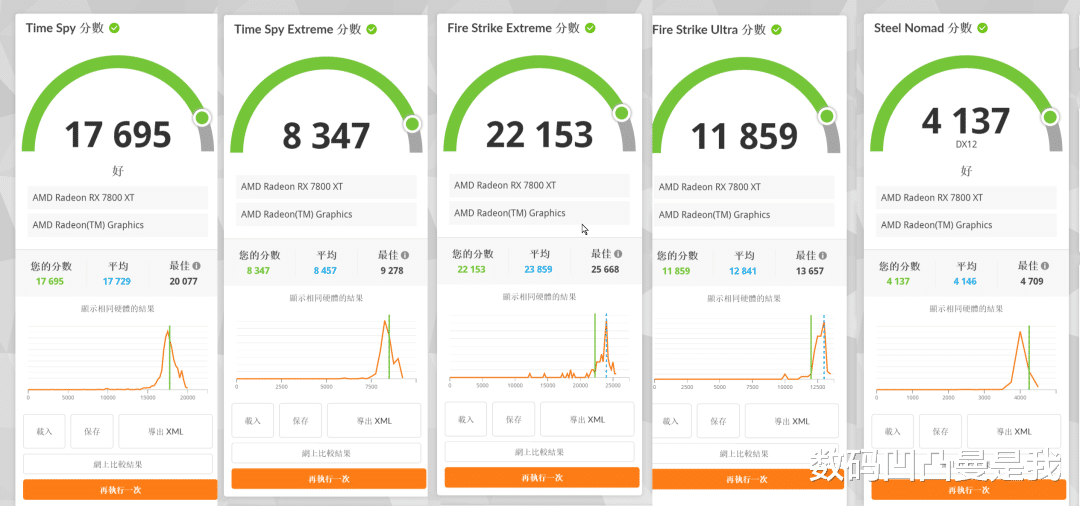Click the Fire Strike Extreme gauge end knob
Screen dimensions: 1080x506
(623, 113)
